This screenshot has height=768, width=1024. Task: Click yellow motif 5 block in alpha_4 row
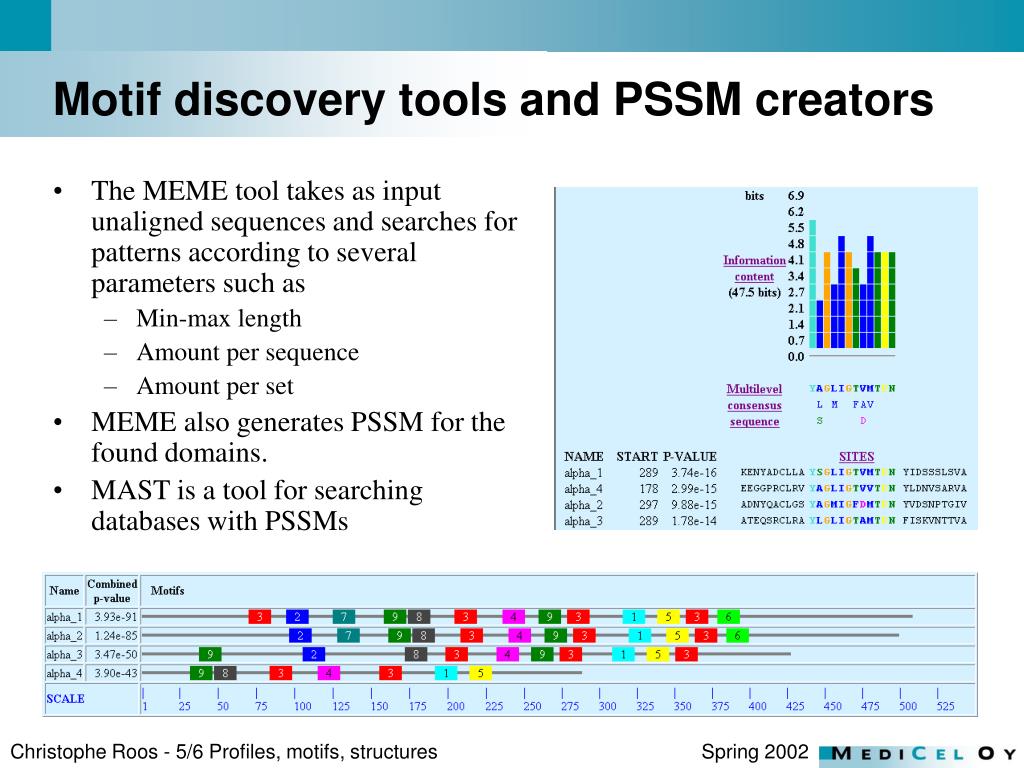coord(480,673)
